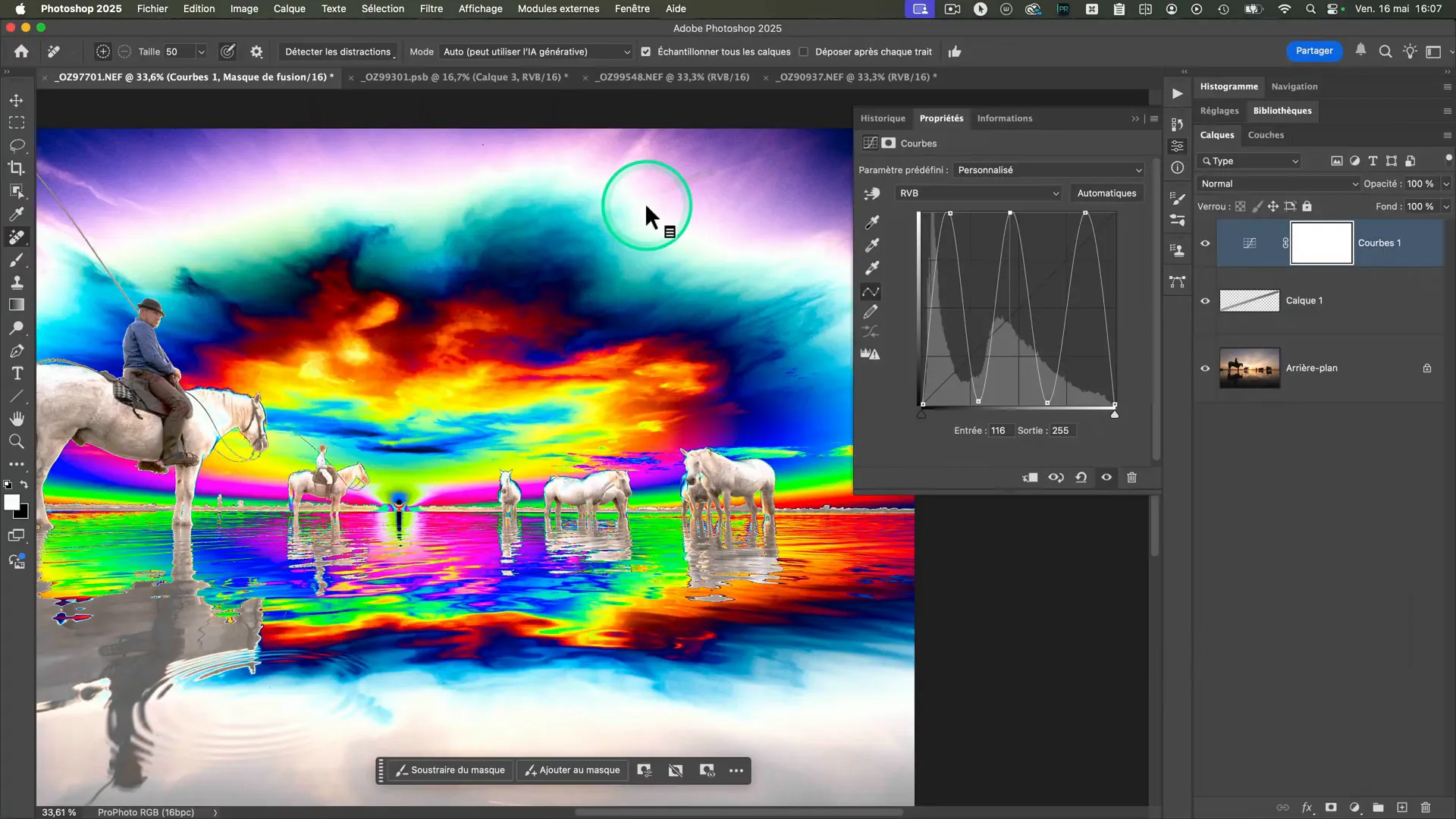Delete layer using trash icon in Layers panel

[x=1426, y=808]
